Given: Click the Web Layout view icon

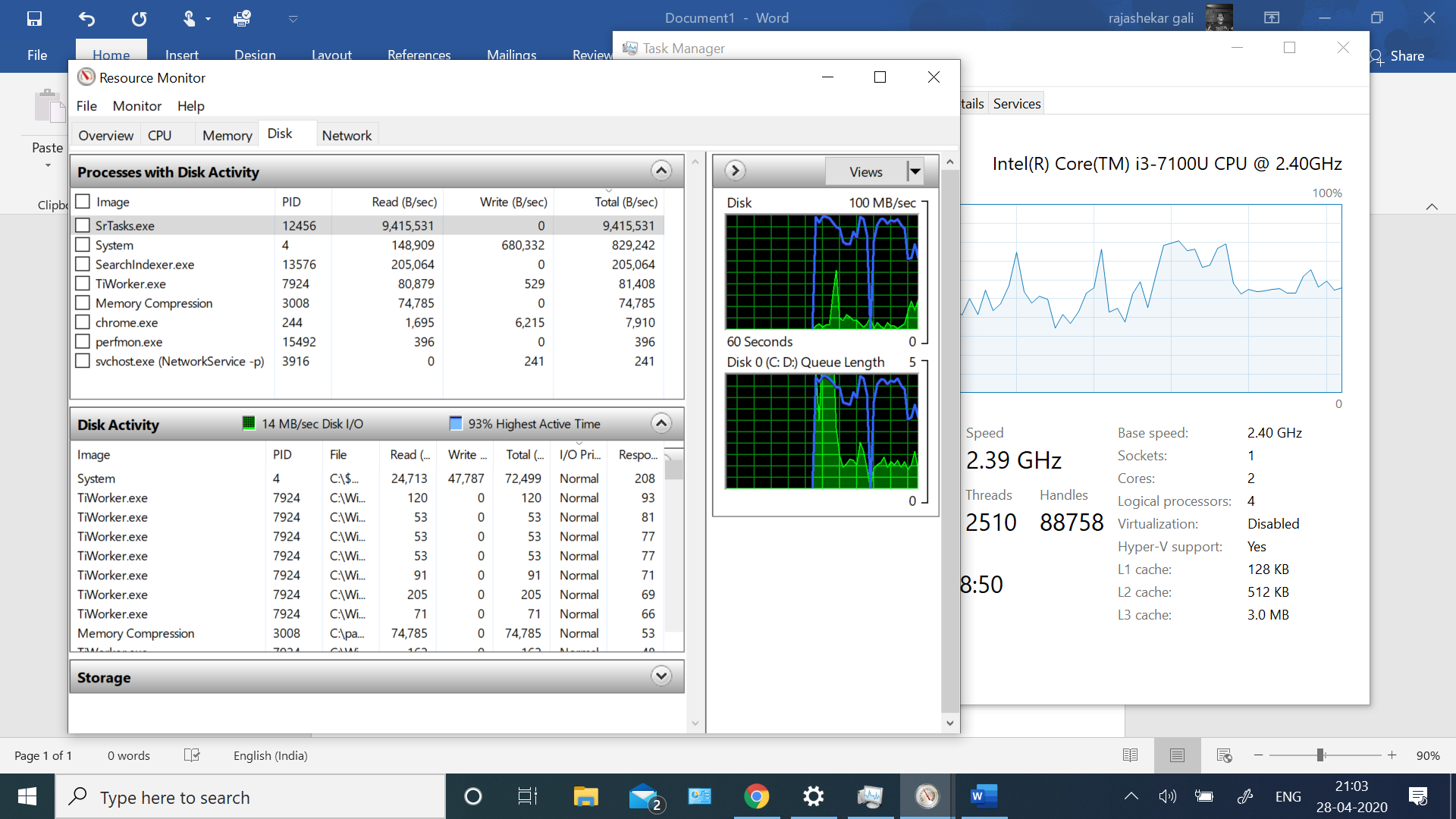Looking at the screenshot, I should pyautogui.click(x=1224, y=755).
